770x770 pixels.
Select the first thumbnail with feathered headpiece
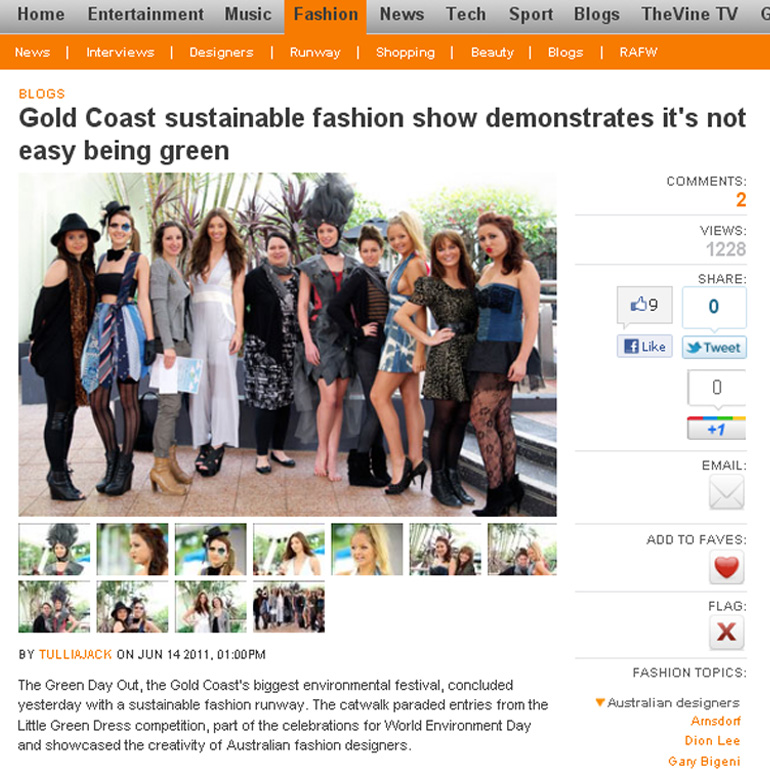pyautogui.click(x=54, y=549)
